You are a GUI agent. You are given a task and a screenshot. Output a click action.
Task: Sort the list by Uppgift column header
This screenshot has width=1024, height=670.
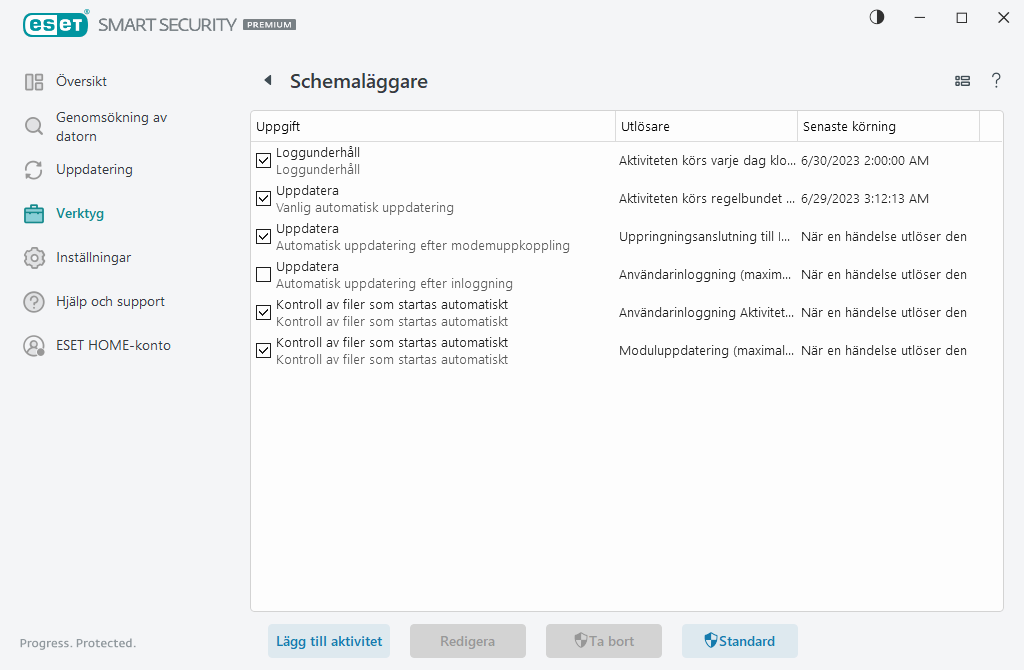pyautogui.click(x=432, y=127)
